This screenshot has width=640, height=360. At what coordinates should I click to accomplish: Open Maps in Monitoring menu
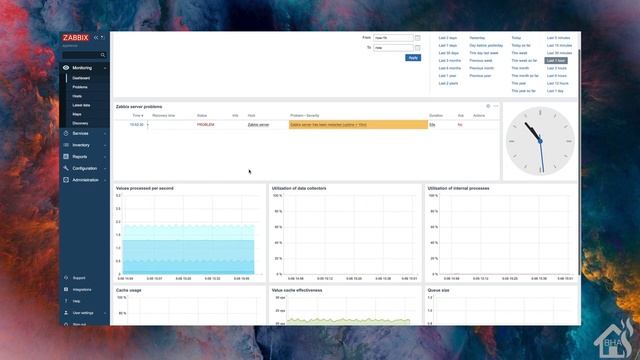(x=77, y=114)
